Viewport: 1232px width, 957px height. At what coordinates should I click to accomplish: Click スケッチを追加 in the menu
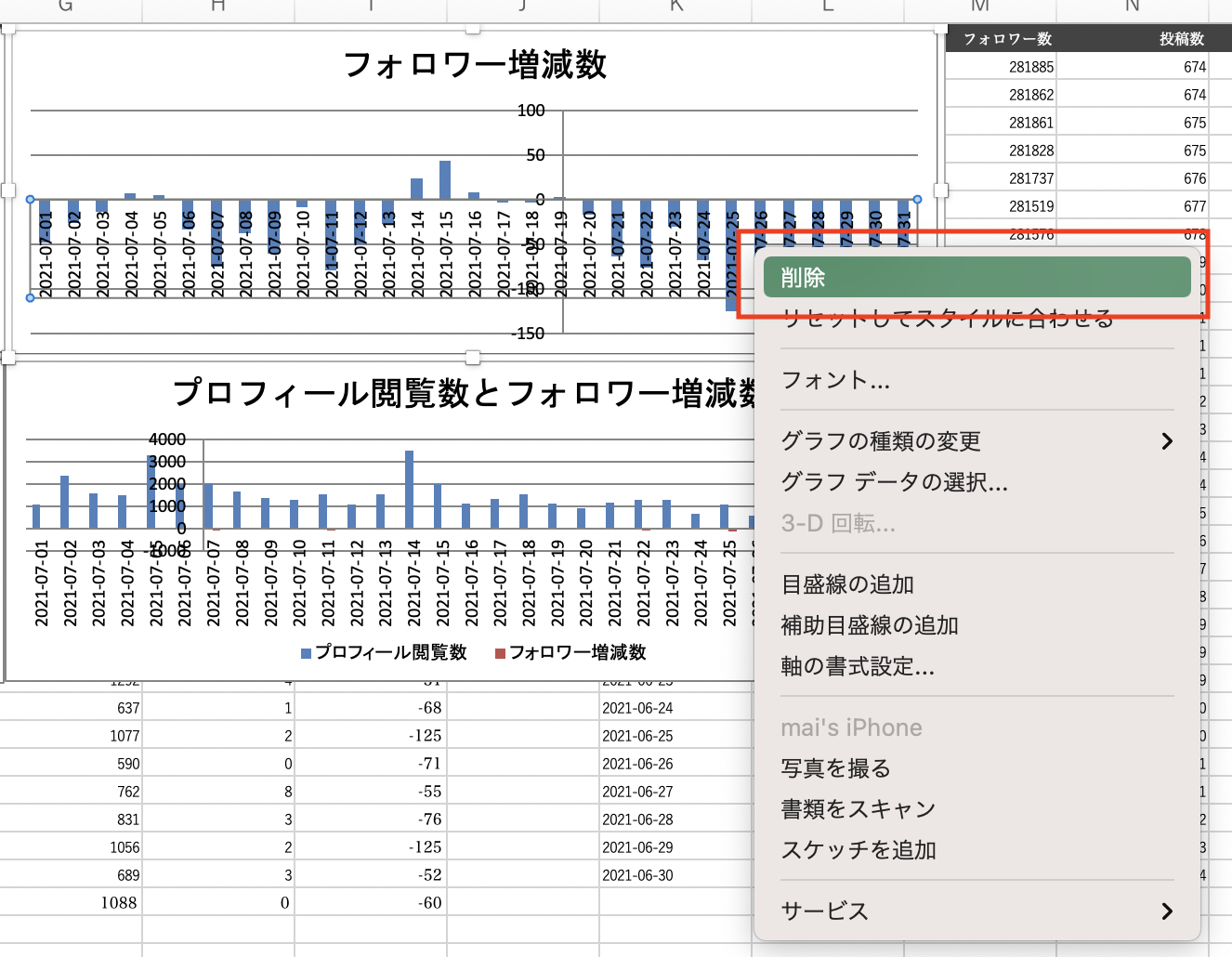pos(858,850)
